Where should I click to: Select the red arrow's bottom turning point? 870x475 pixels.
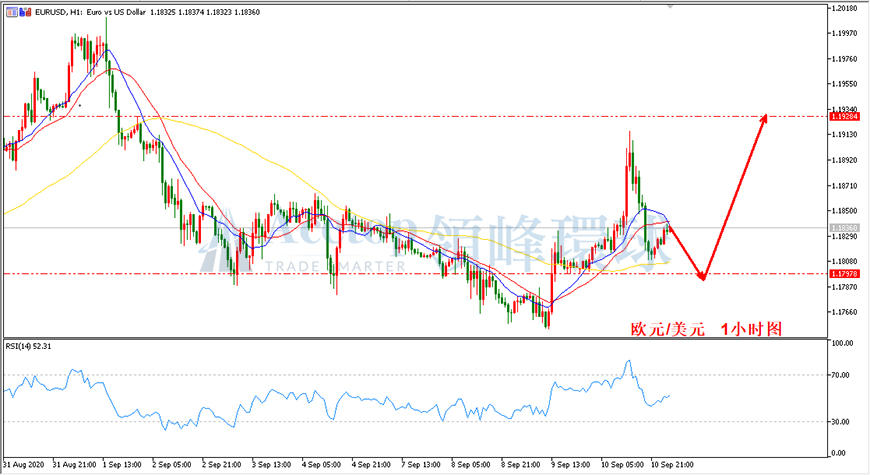[x=702, y=276]
